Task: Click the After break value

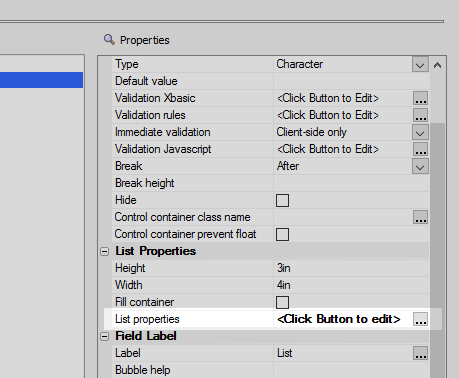Action: 288,166
